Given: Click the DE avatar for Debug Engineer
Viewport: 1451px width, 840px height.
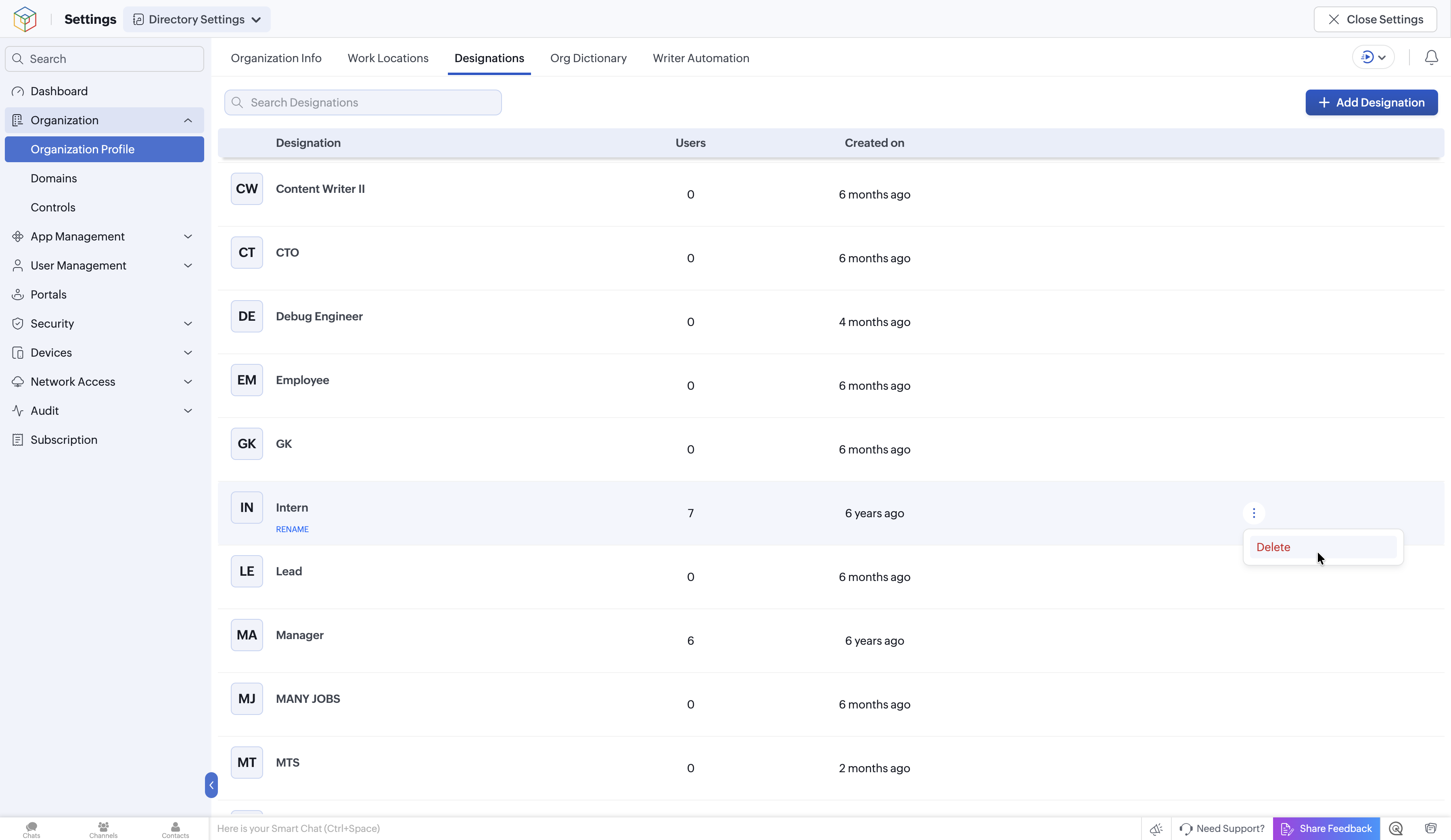Looking at the screenshot, I should coord(247,316).
